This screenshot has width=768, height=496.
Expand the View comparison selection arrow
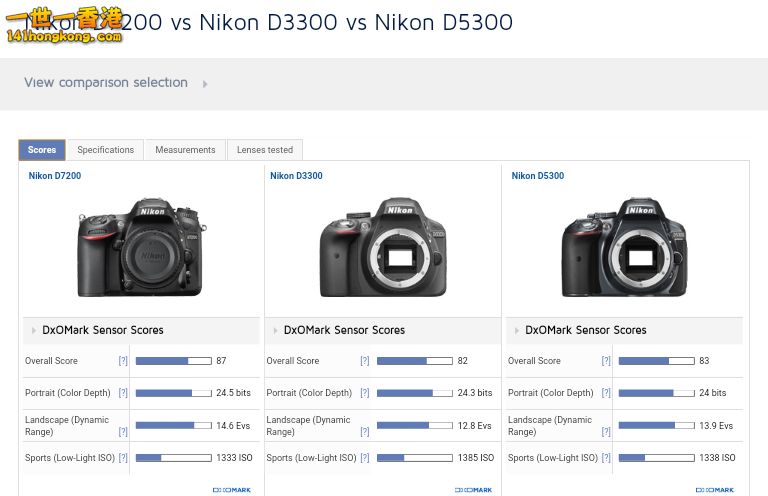click(x=205, y=84)
